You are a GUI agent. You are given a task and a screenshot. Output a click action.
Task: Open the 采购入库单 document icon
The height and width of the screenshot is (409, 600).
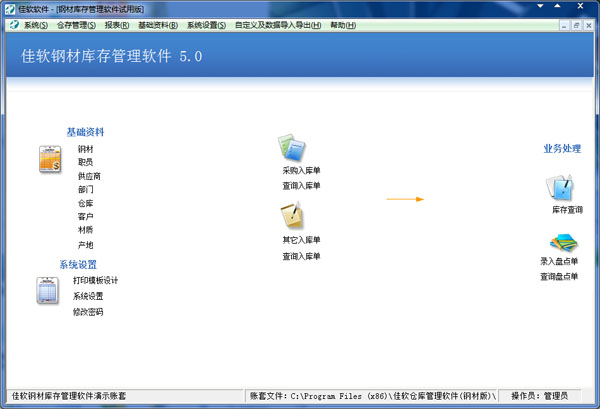[x=291, y=147]
